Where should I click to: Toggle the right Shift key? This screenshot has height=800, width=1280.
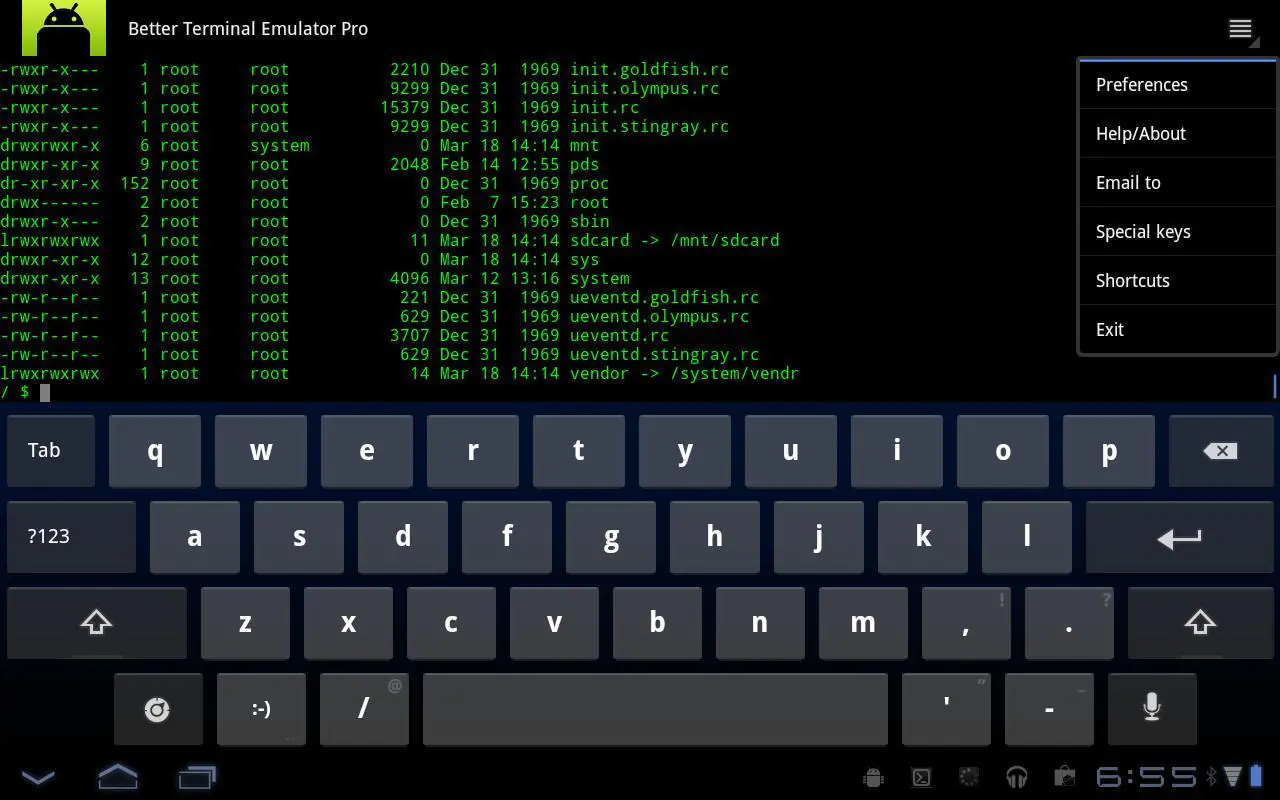pyautogui.click(x=1200, y=622)
